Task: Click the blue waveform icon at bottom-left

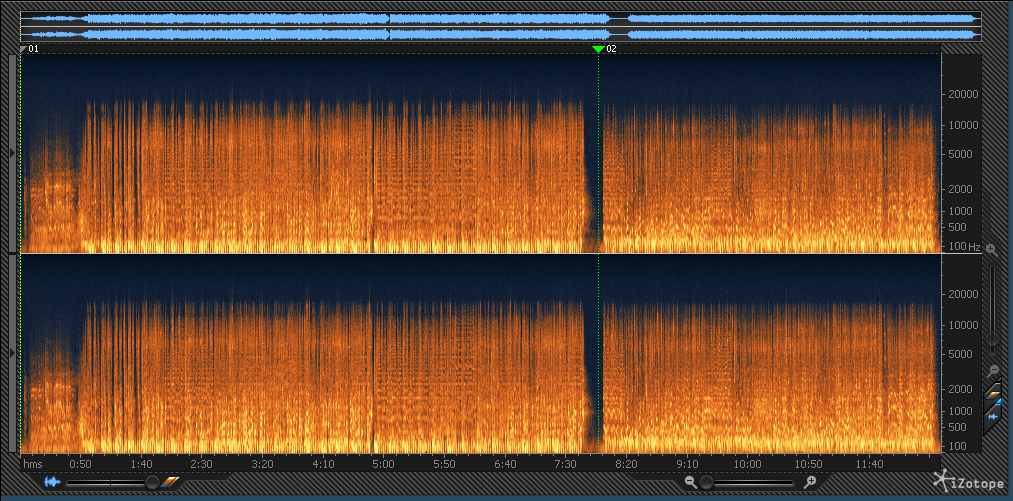Action: click(51, 482)
